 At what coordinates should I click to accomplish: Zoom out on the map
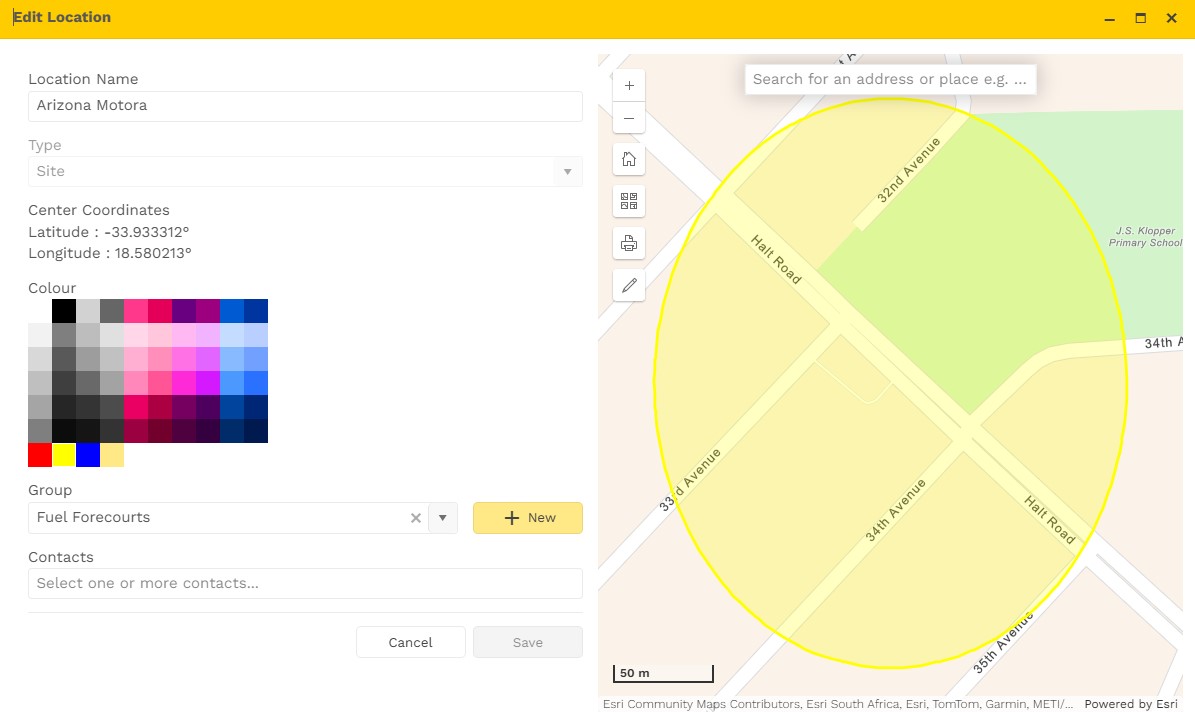tap(629, 118)
